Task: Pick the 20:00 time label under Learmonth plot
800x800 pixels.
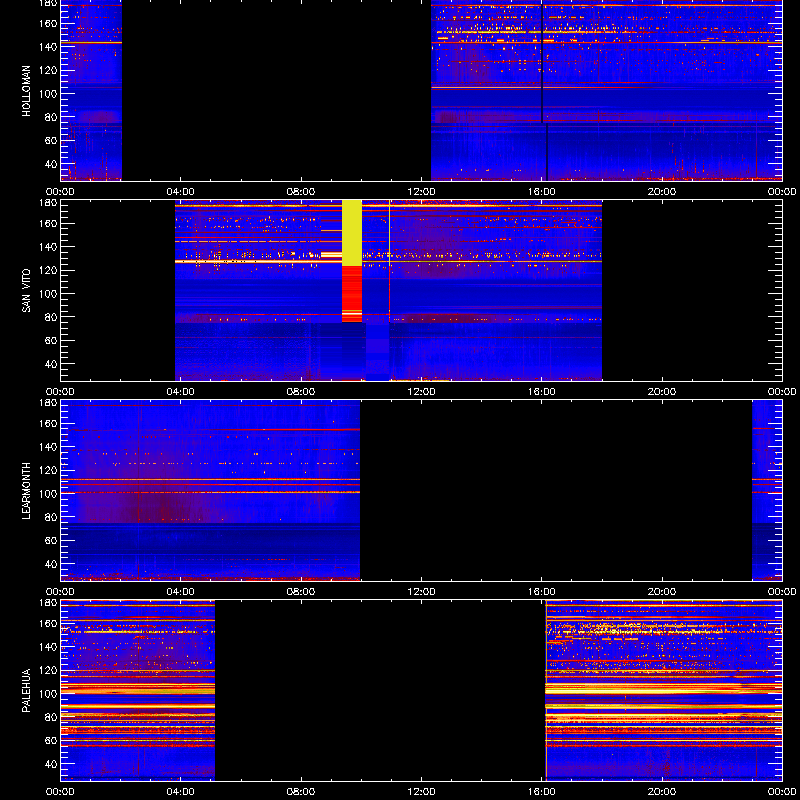Action: tap(662, 592)
